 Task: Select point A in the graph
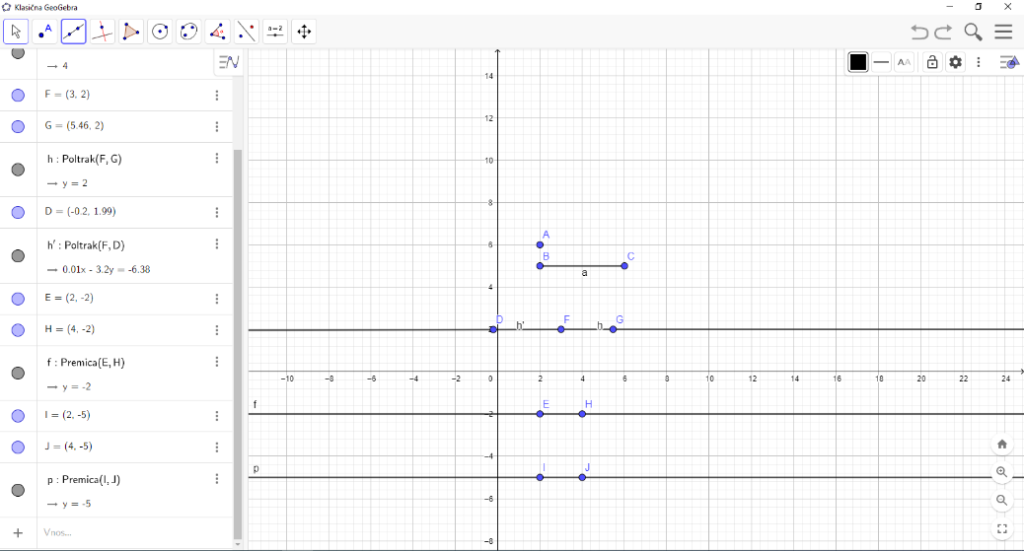pyautogui.click(x=539, y=245)
